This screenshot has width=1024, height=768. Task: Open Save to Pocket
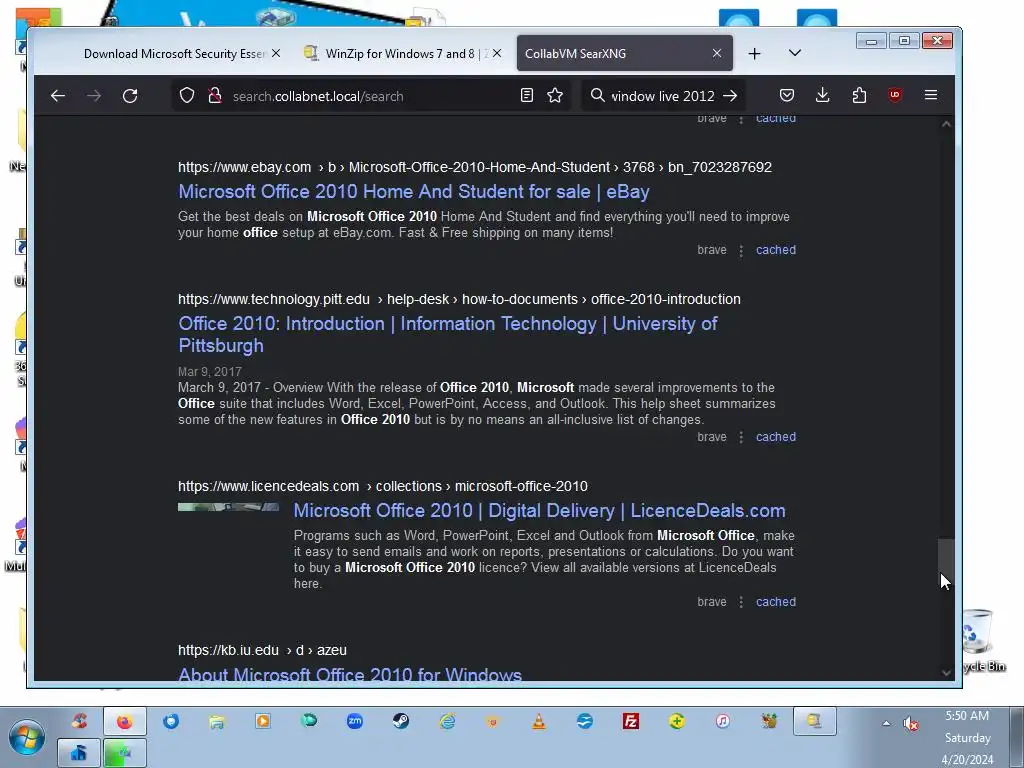click(787, 96)
